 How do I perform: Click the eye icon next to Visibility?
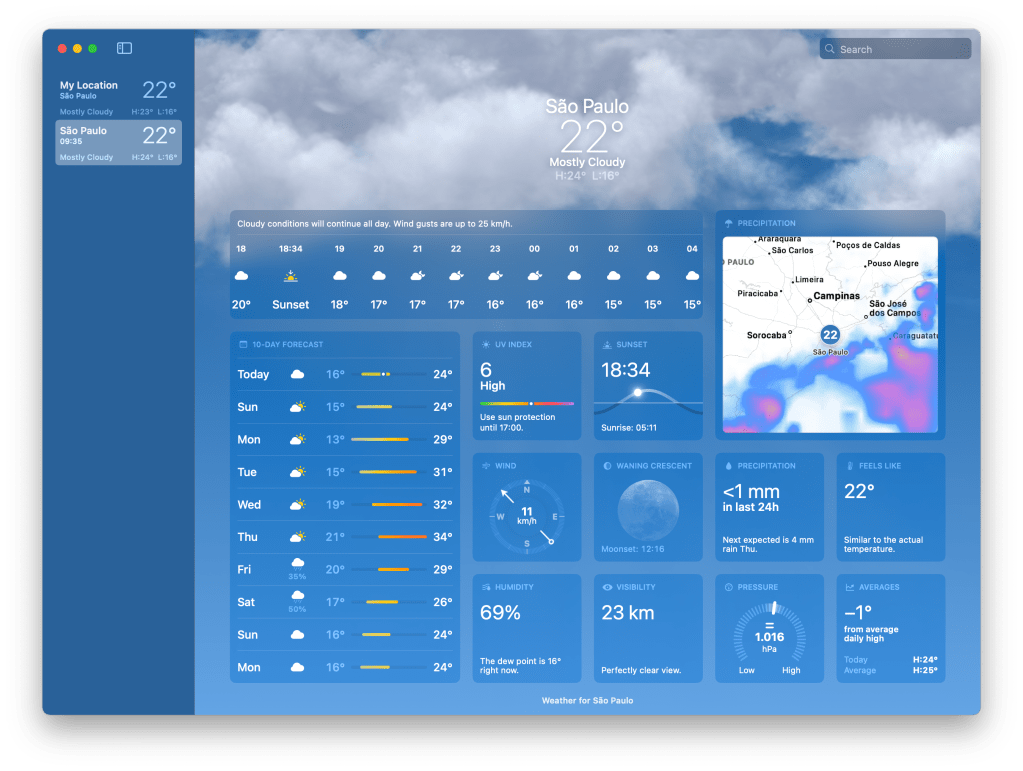pos(607,587)
